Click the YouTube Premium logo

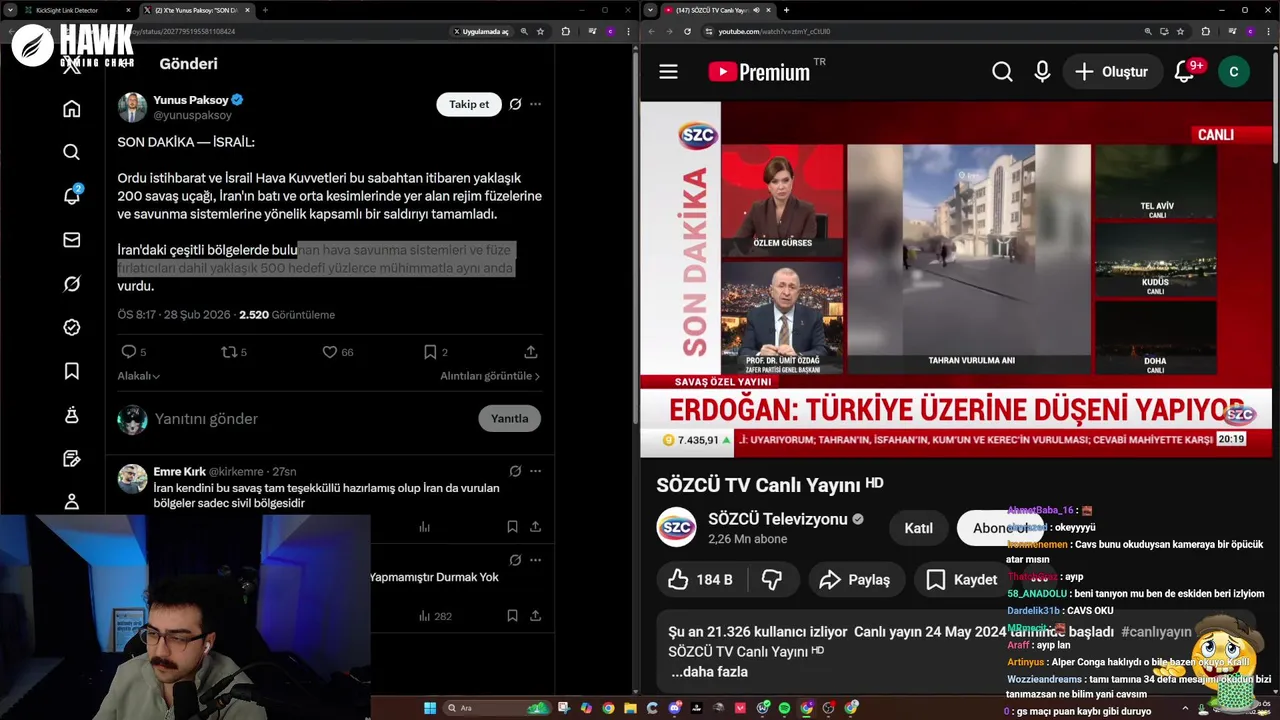[759, 72]
